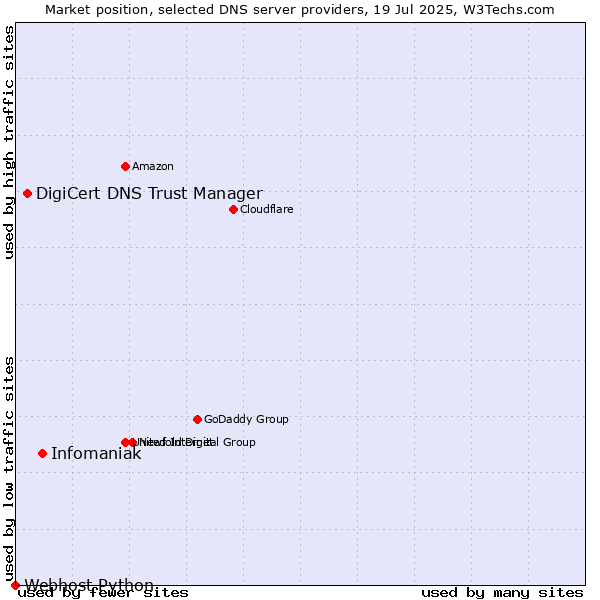This screenshot has width=600, height=600.
Task: Select the GoDaddy Group red marker
Action: 197,420
